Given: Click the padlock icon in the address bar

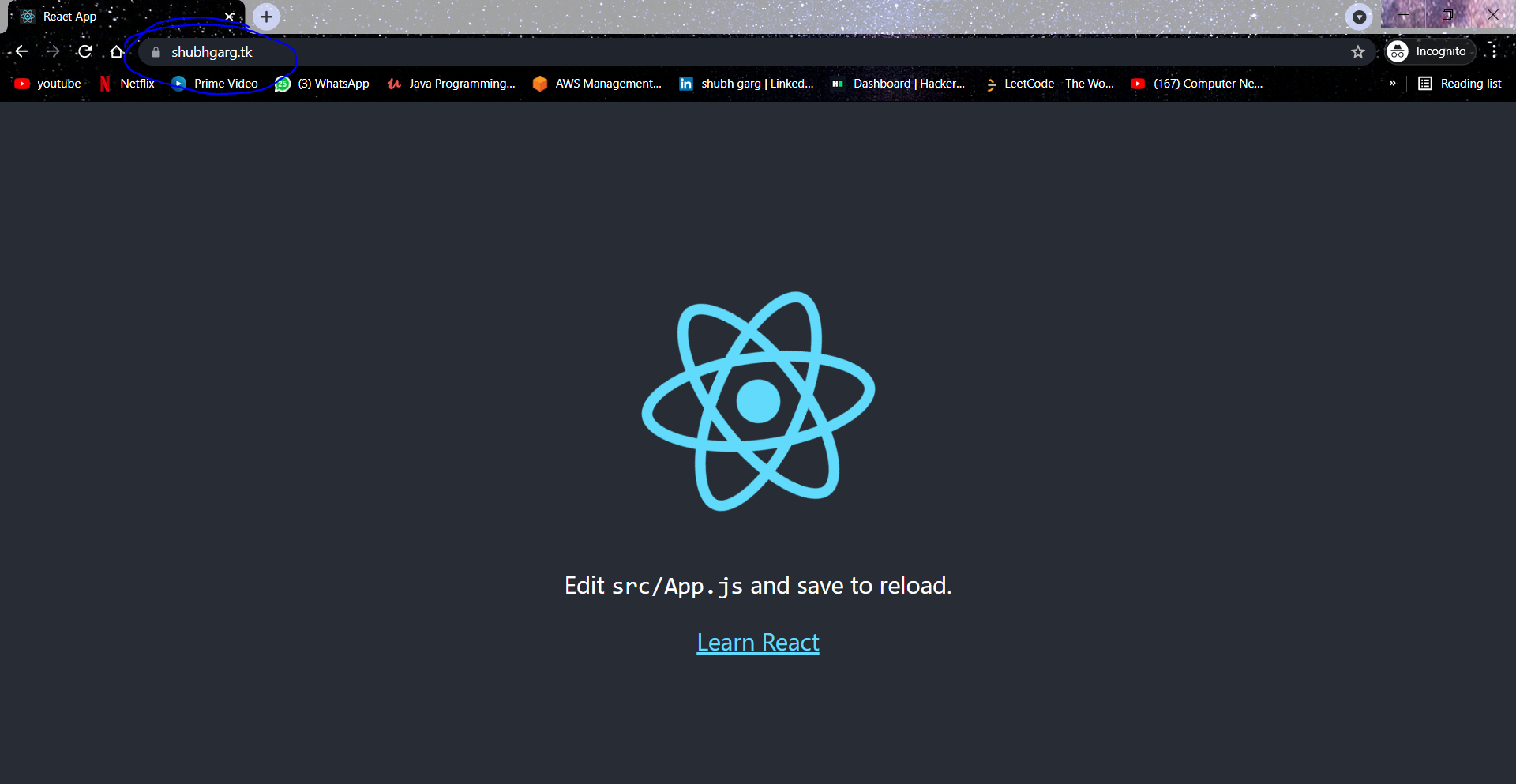Looking at the screenshot, I should [x=155, y=52].
